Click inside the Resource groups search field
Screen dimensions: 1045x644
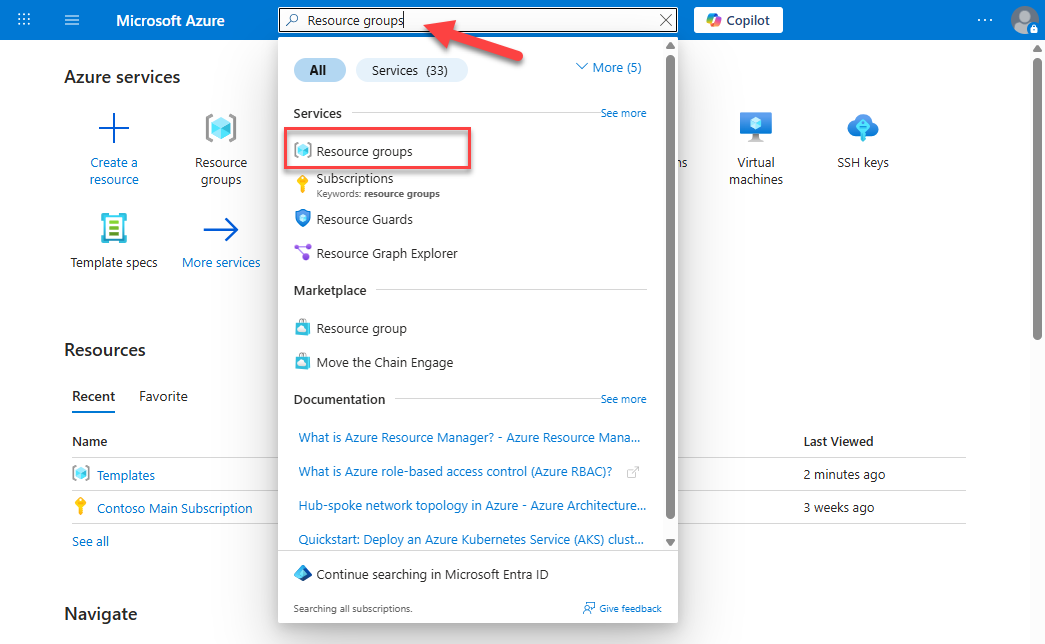pyautogui.click(x=478, y=20)
